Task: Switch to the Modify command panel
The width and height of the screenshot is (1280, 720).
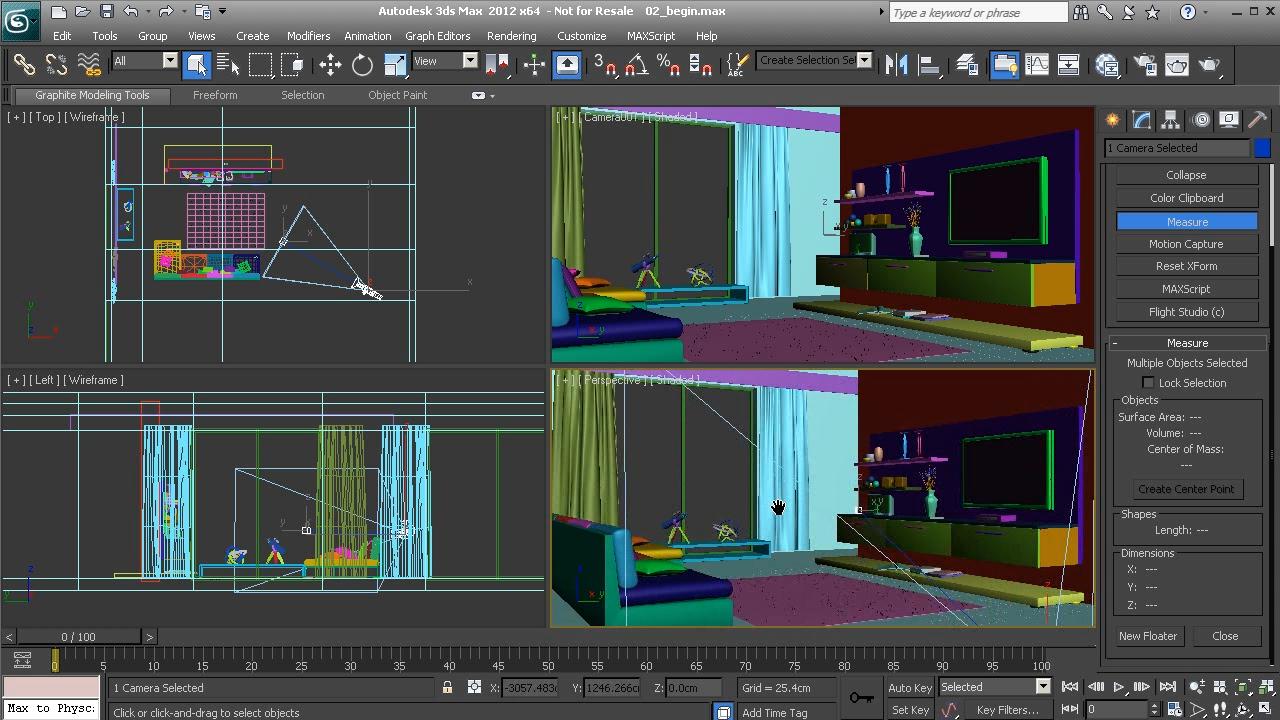Action: click(1141, 120)
